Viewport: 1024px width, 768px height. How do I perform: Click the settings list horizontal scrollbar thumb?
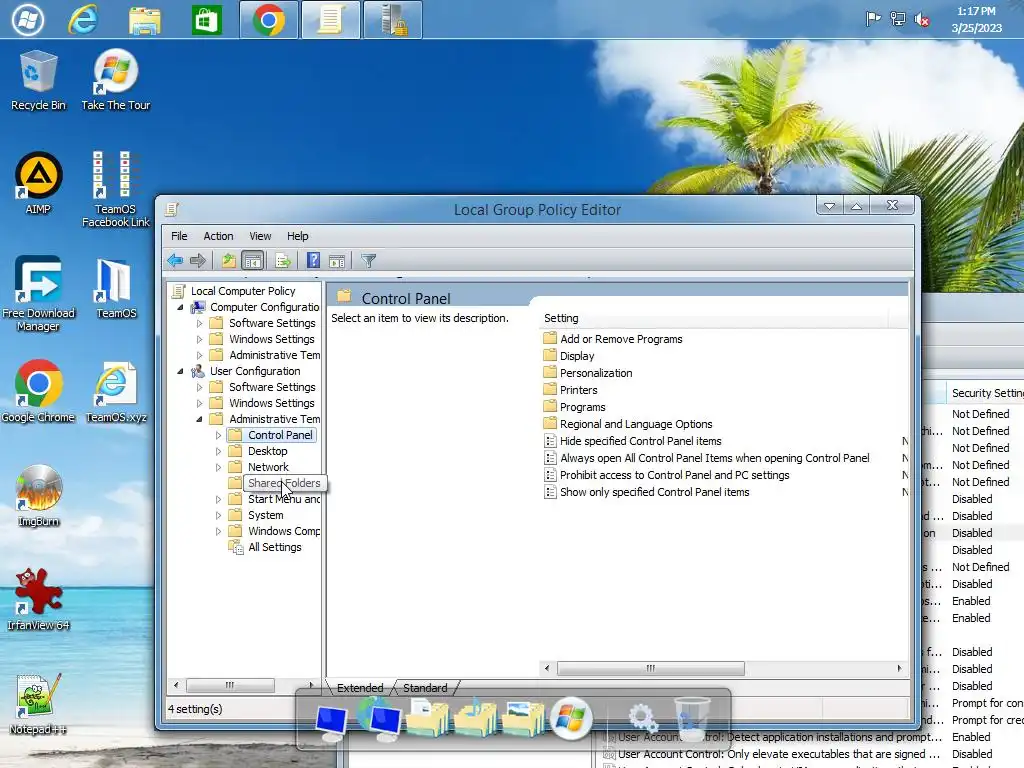click(x=650, y=668)
